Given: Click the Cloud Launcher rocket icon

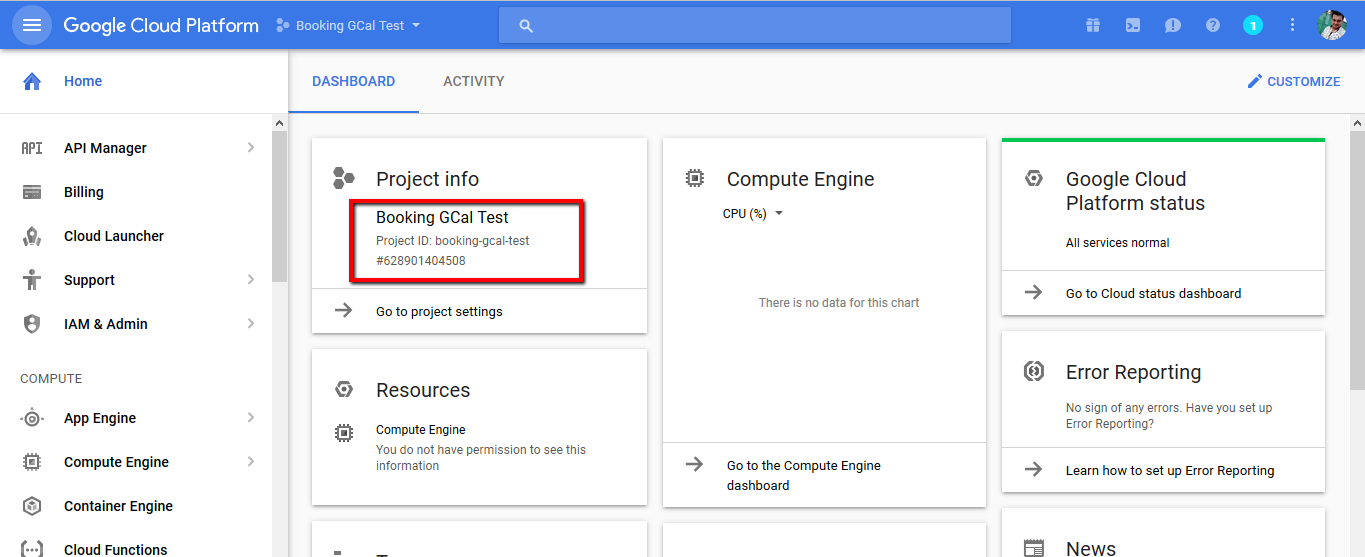Looking at the screenshot, I should (x=32, y=236).
